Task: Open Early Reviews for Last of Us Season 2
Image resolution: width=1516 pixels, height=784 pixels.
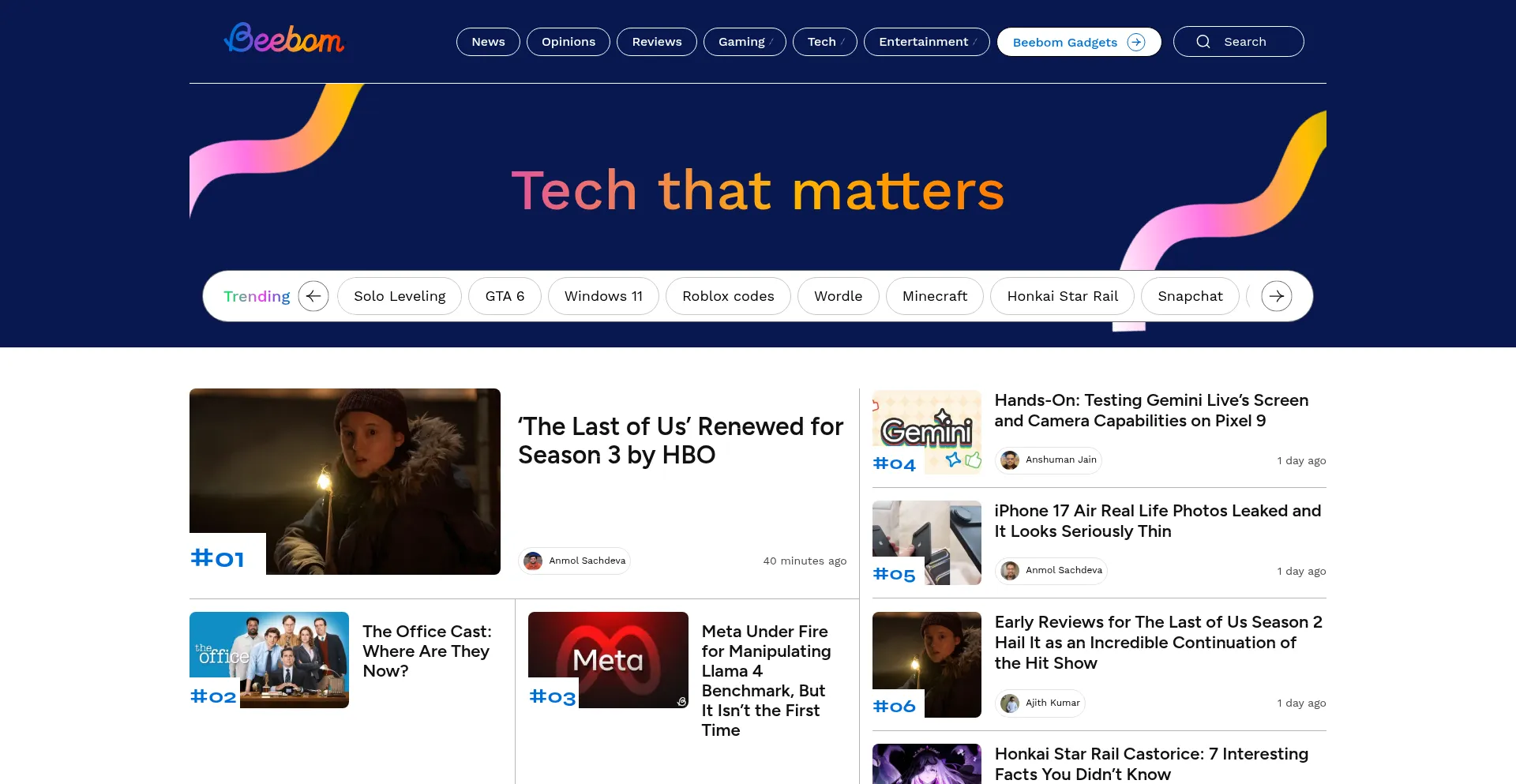Action: pyautogui.click(x=1158, y=643)
